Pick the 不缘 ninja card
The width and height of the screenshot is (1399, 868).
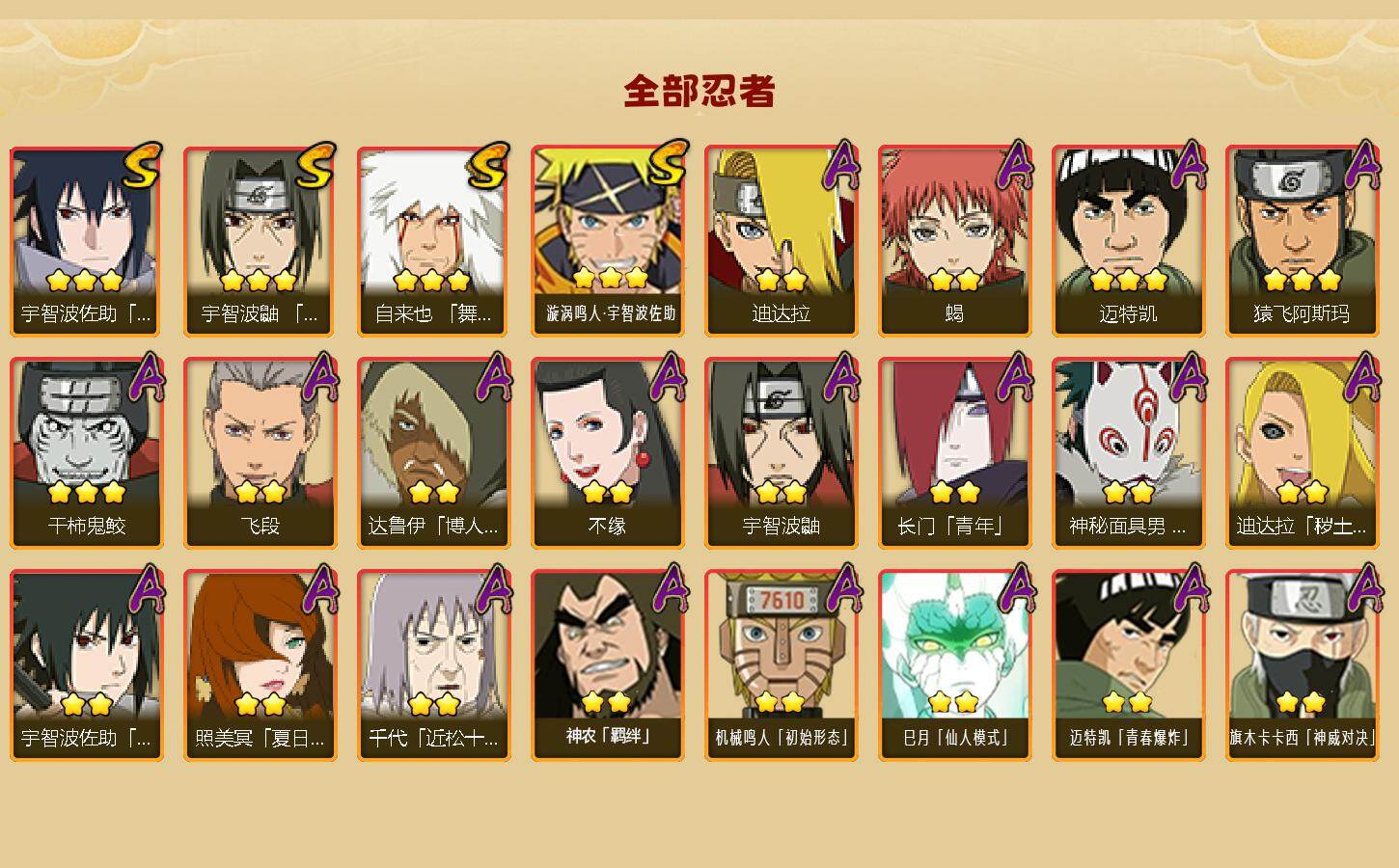608,453
